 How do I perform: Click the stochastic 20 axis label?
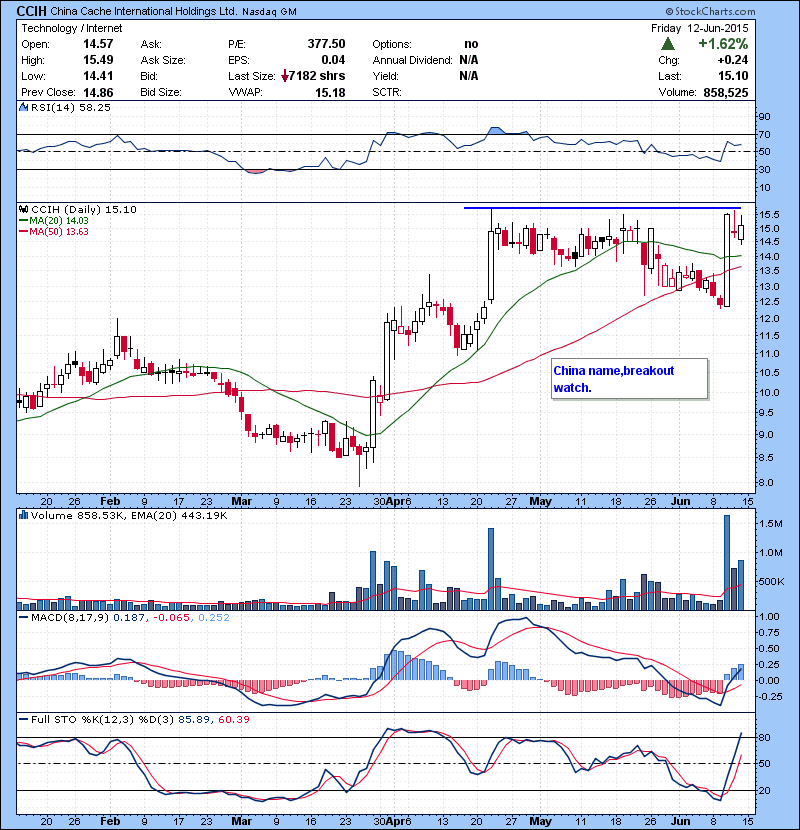pyautogui.click(x=765, y=790)
